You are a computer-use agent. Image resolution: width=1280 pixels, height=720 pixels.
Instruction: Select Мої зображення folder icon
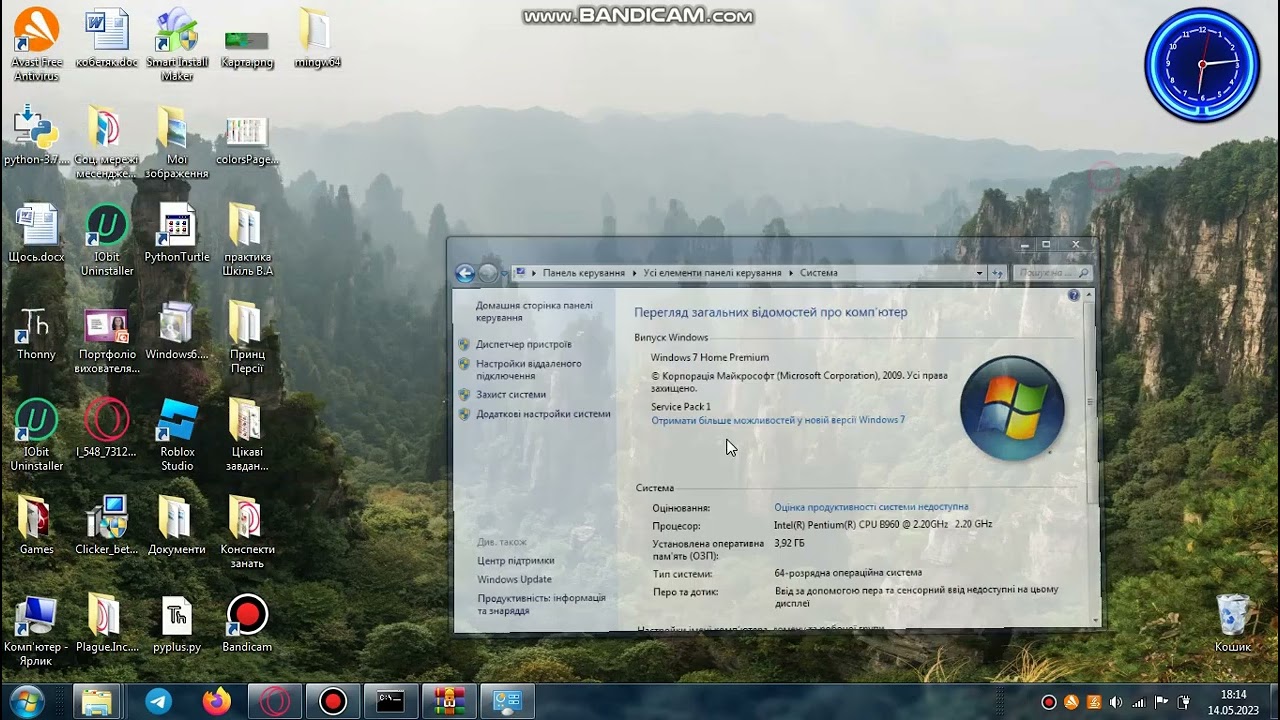[177, 142]
